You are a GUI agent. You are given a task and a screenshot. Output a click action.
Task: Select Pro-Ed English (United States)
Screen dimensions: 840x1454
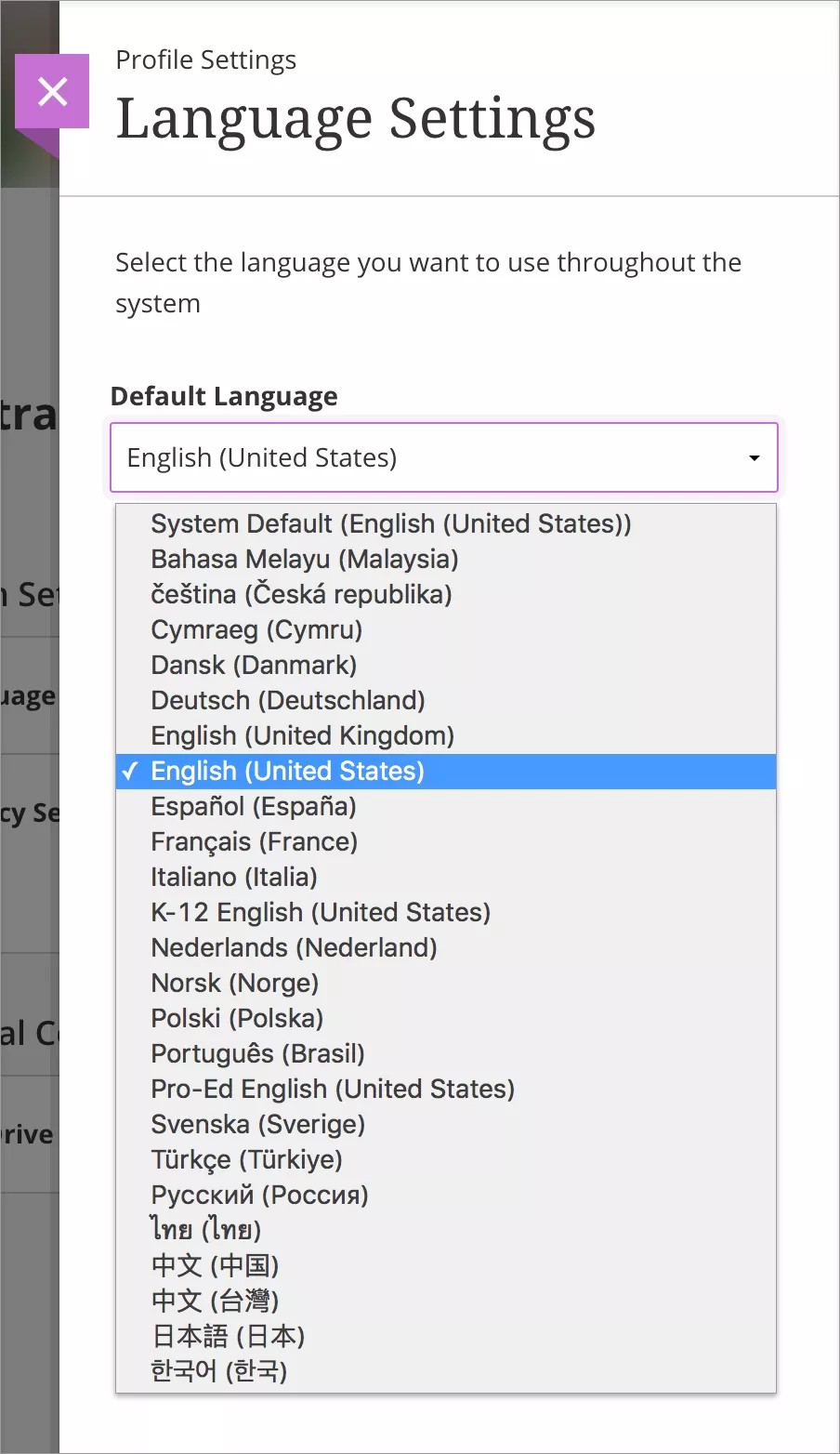(x=333, y=1090)
